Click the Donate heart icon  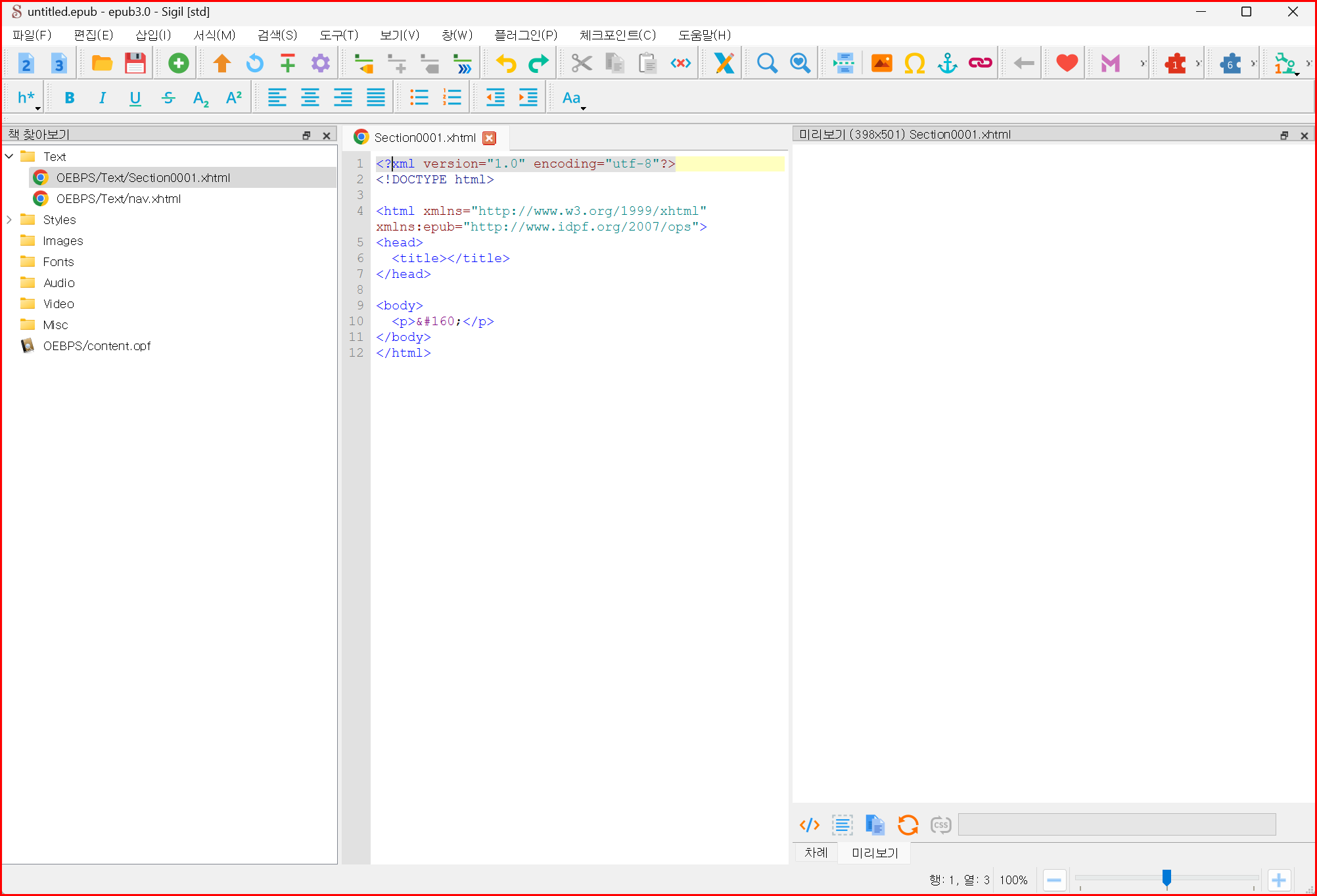[1067, 63]
